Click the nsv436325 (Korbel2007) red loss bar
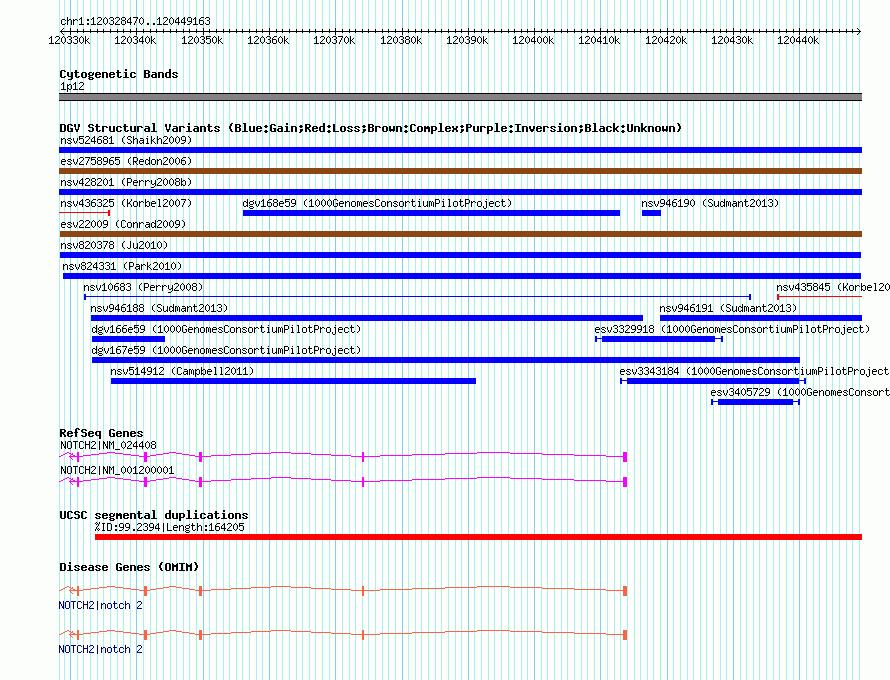 (x=85, y=213)
